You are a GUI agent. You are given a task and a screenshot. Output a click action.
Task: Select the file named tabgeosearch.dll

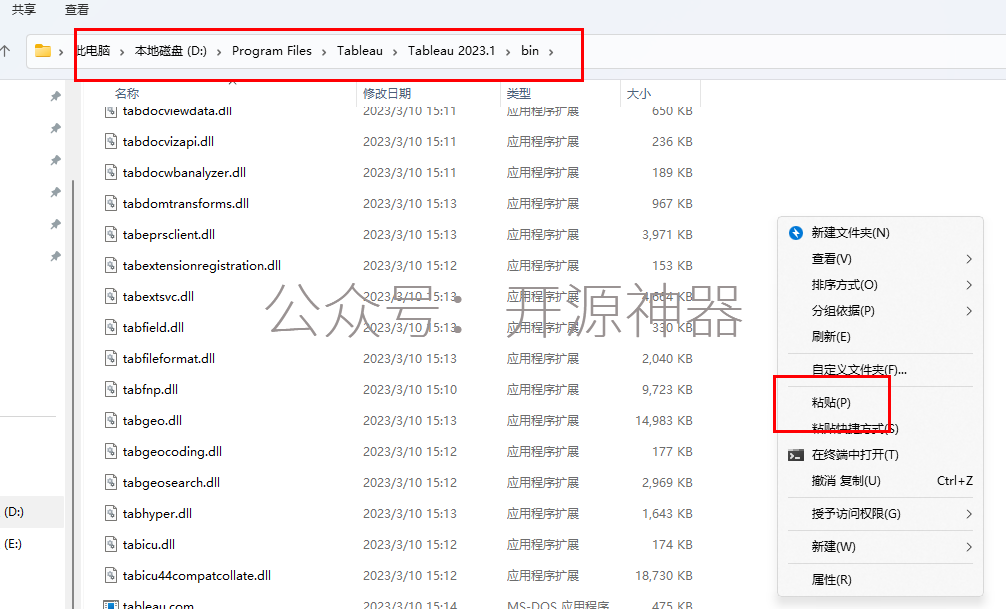(171, 483)
